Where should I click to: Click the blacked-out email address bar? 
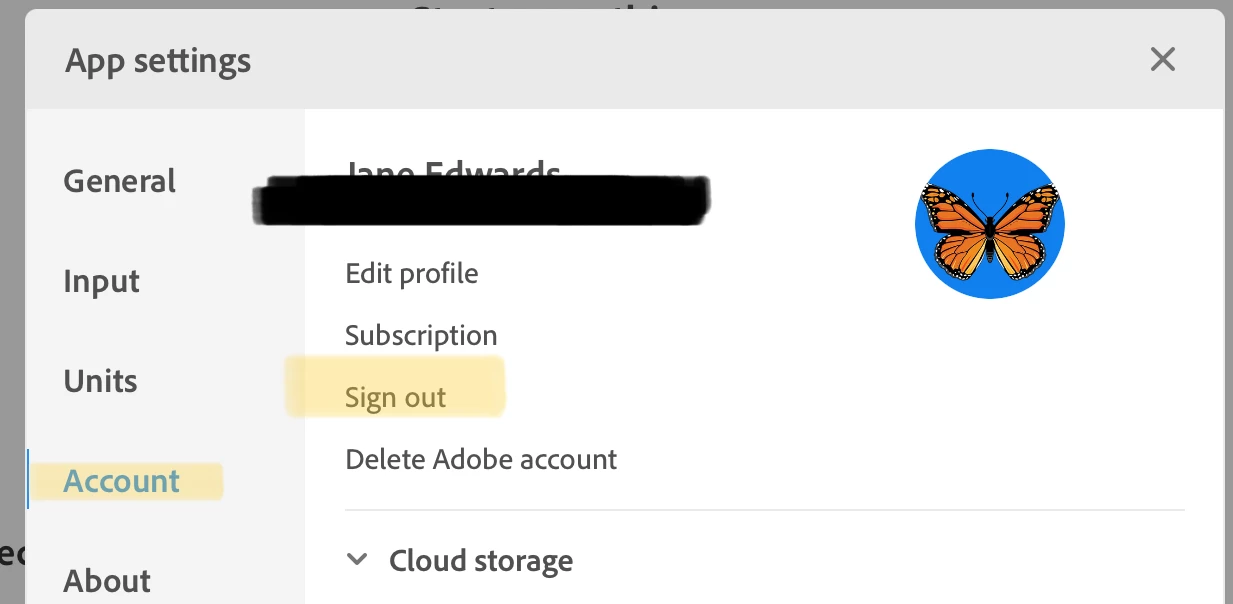pyautogui.click(x=480, y=198)
